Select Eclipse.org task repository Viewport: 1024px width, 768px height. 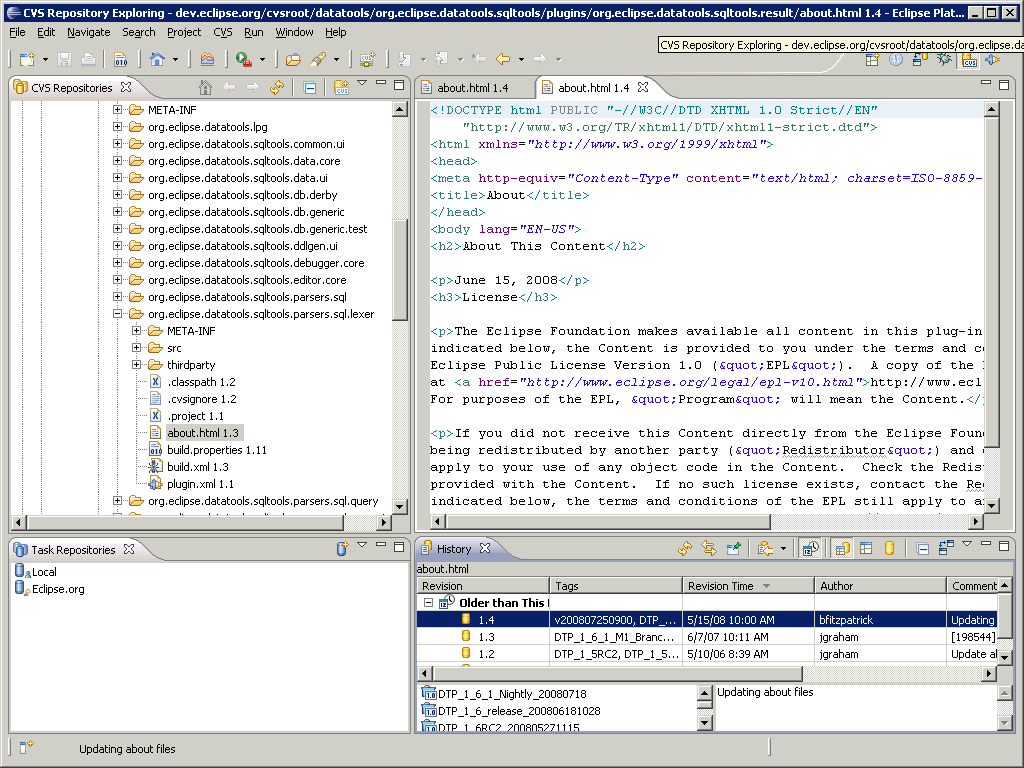(58, 589)
